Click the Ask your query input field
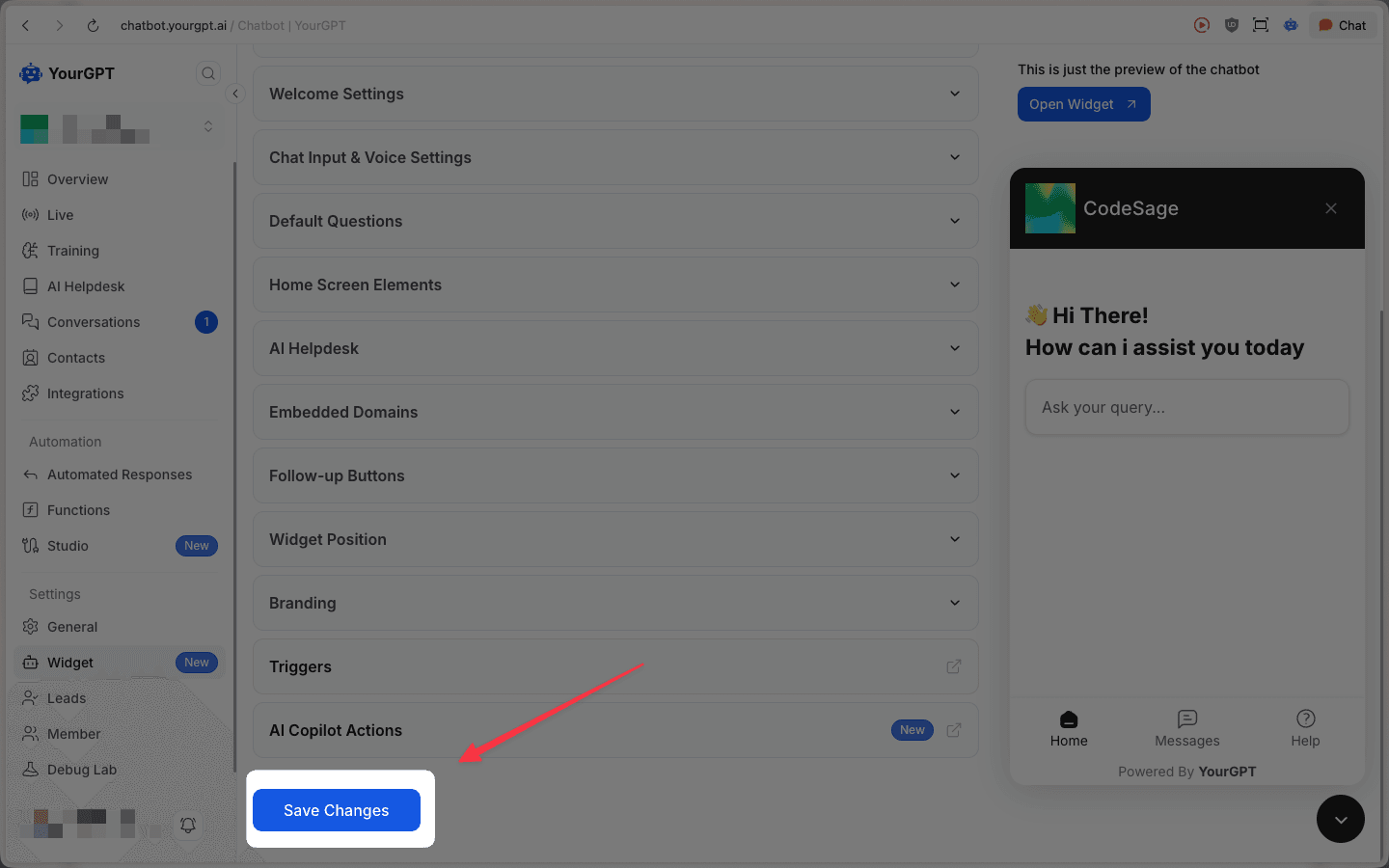This screenshot has width=1389, height=868. (1186, 407)
